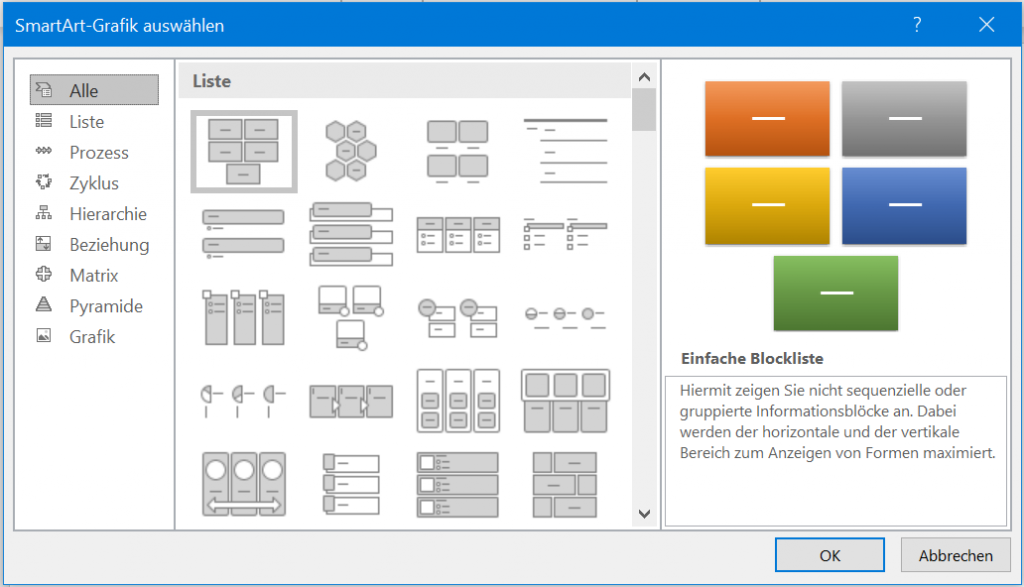Choose the three stacked offset bars layout
1024x587 pixels.
tap(351, 234)
